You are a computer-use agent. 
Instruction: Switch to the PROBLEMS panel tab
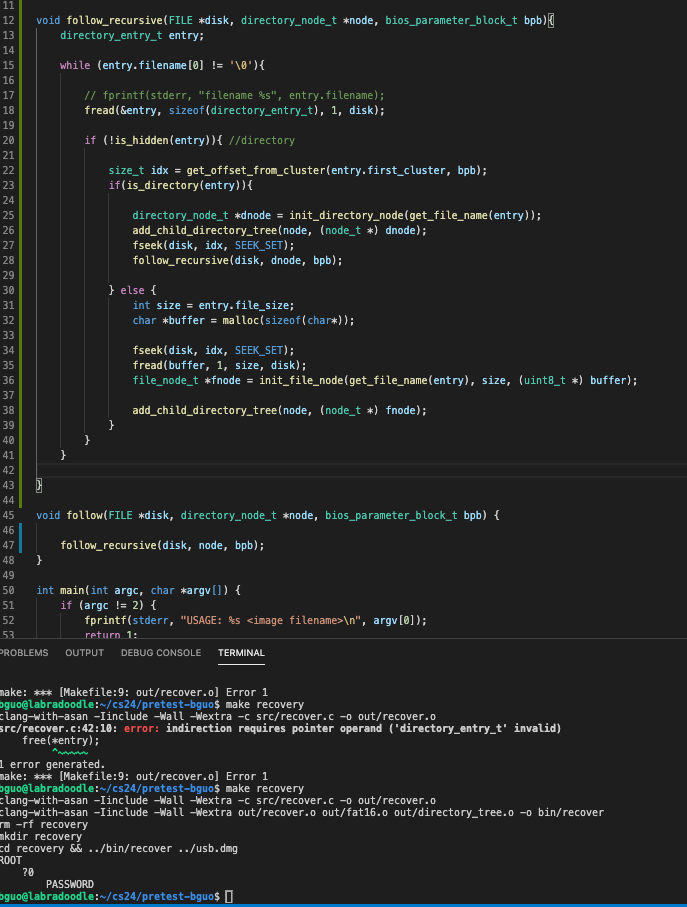point(22,653)
